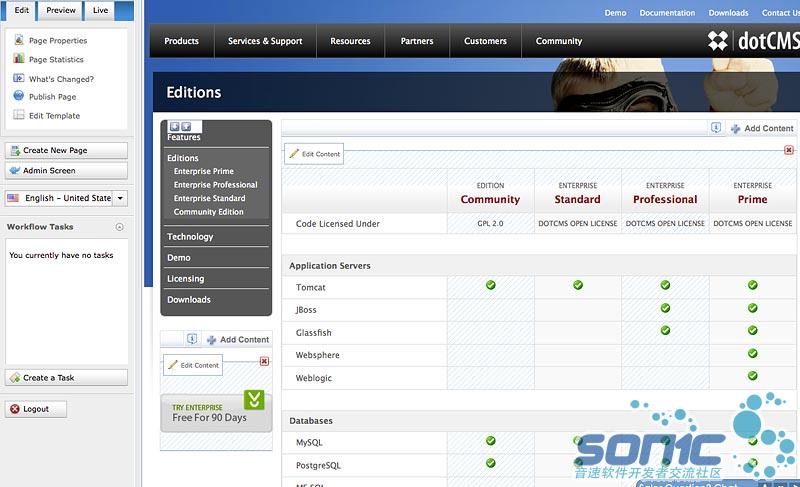Click the Publish Page globe icon
The width and height of the screenshot is (800, 487).
[x=19, y=95]
